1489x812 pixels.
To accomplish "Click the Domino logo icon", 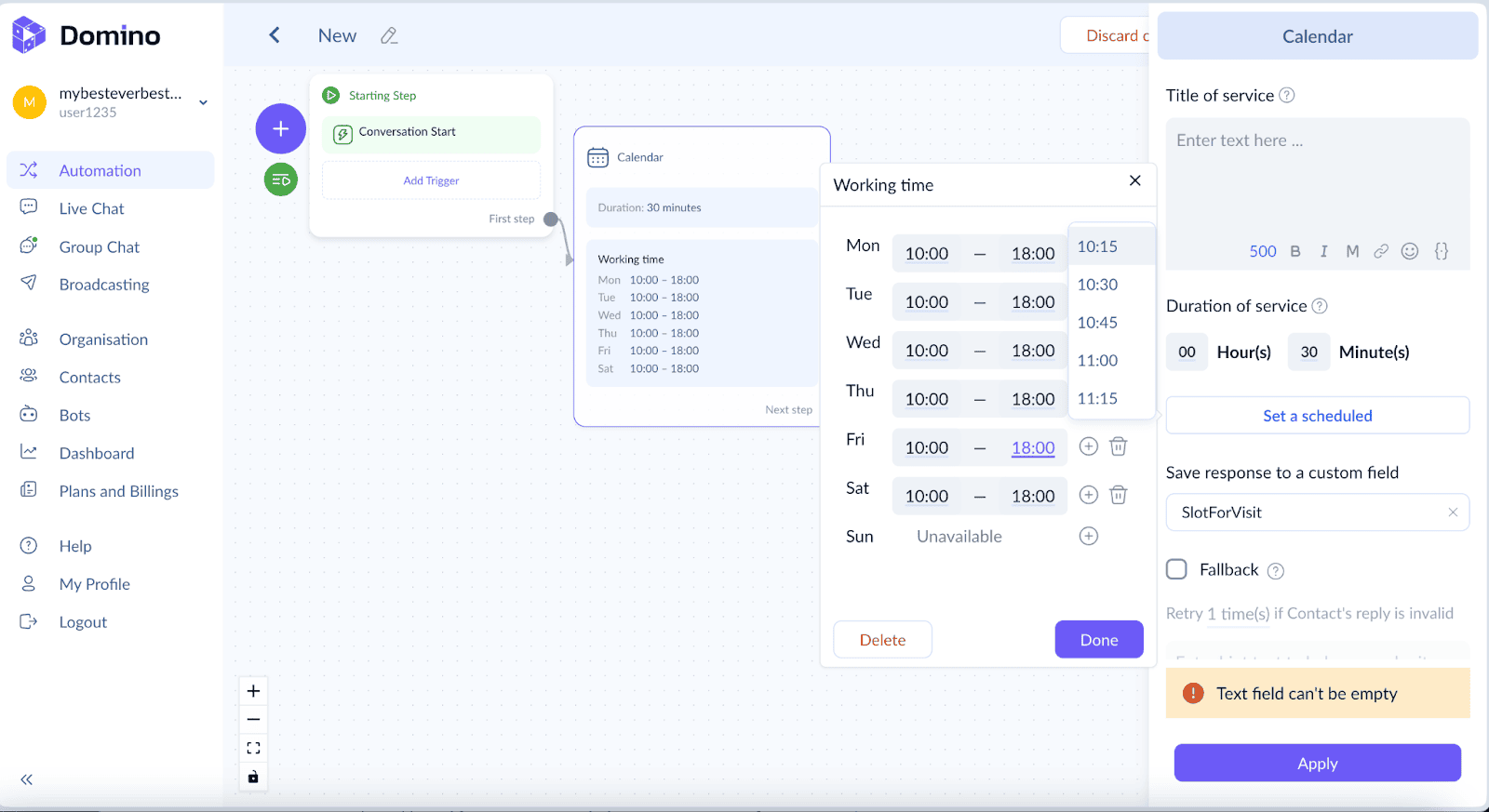I will [x=29, y=35].
